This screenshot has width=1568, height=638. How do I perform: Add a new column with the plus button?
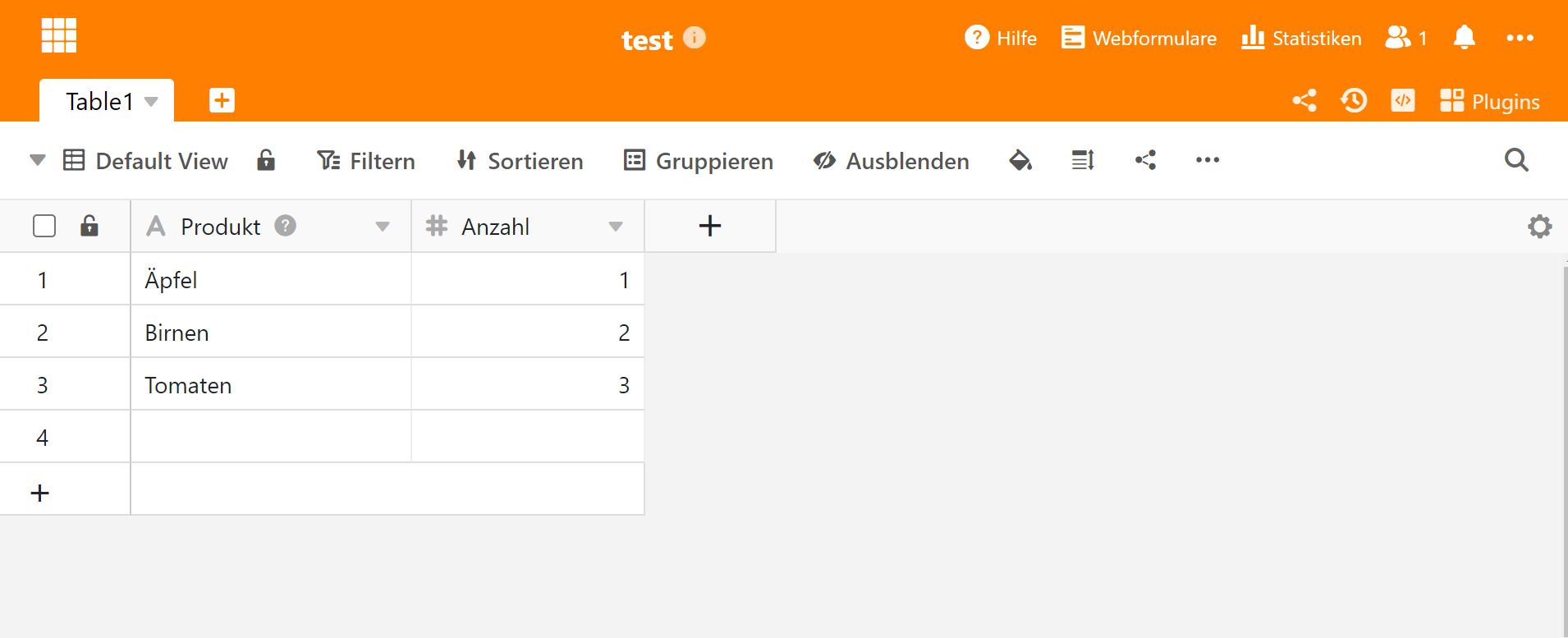708,225
